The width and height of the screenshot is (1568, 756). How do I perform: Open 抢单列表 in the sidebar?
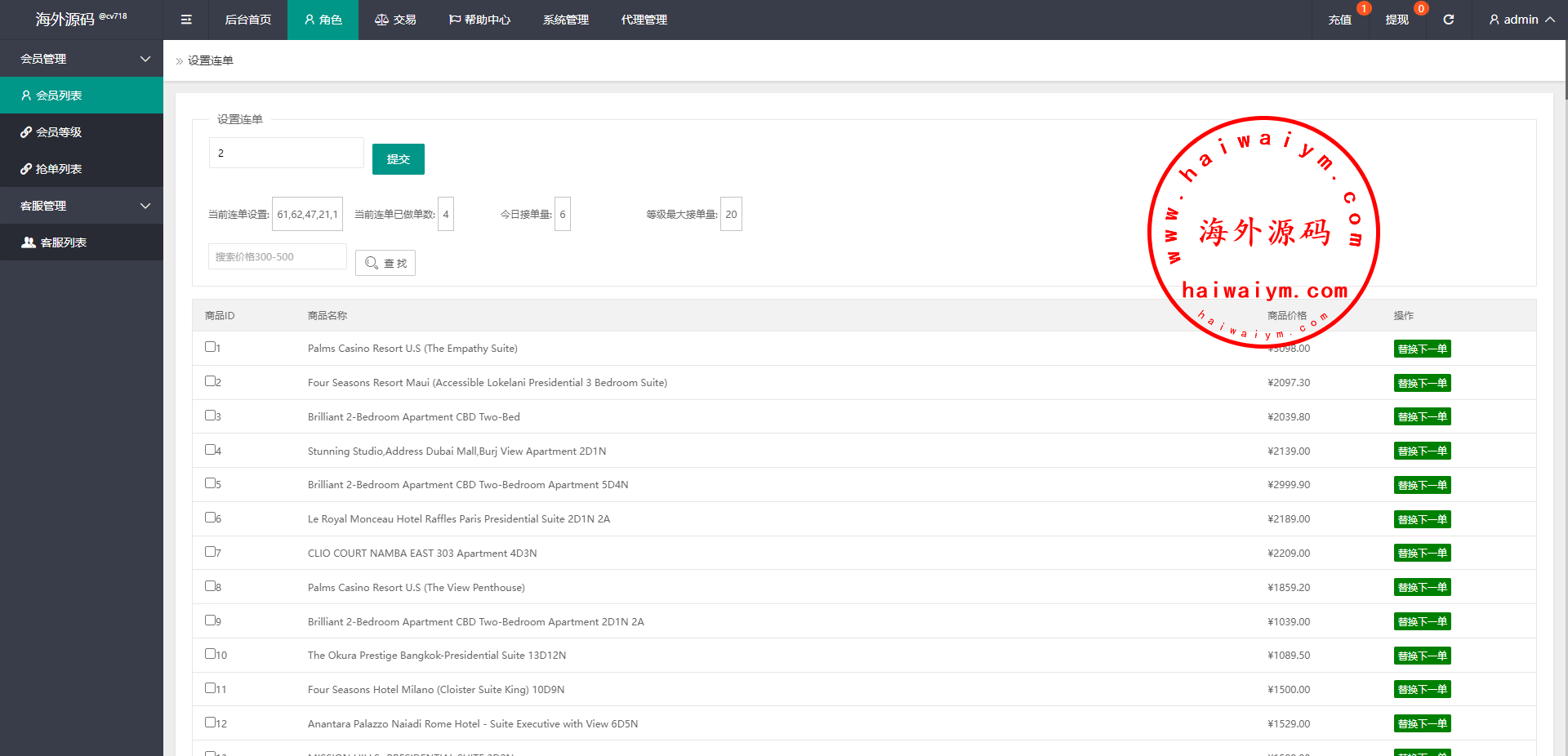pos(58,169)
